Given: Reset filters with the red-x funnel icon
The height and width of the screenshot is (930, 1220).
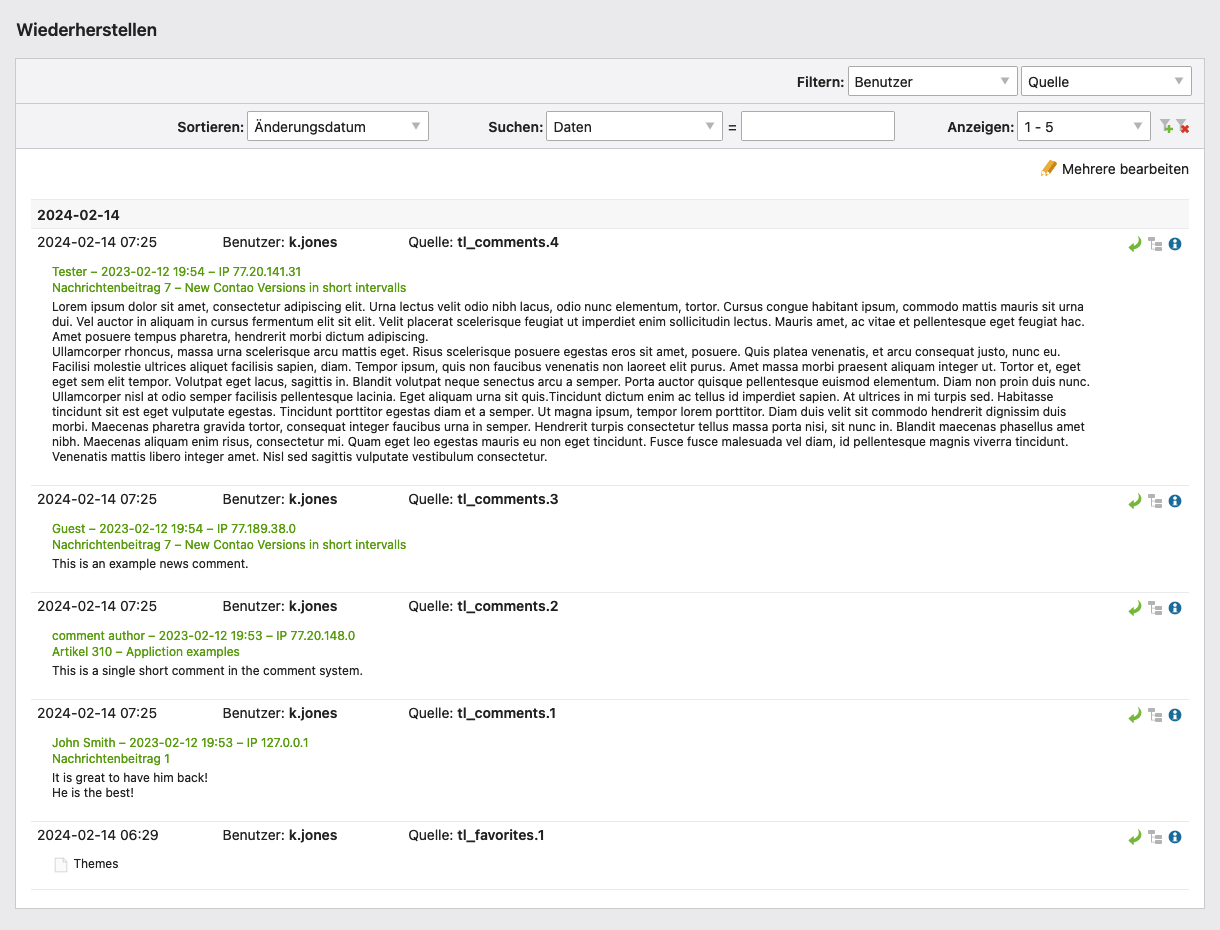Looking at the screenshot, I should click(x=1183, y=127).
